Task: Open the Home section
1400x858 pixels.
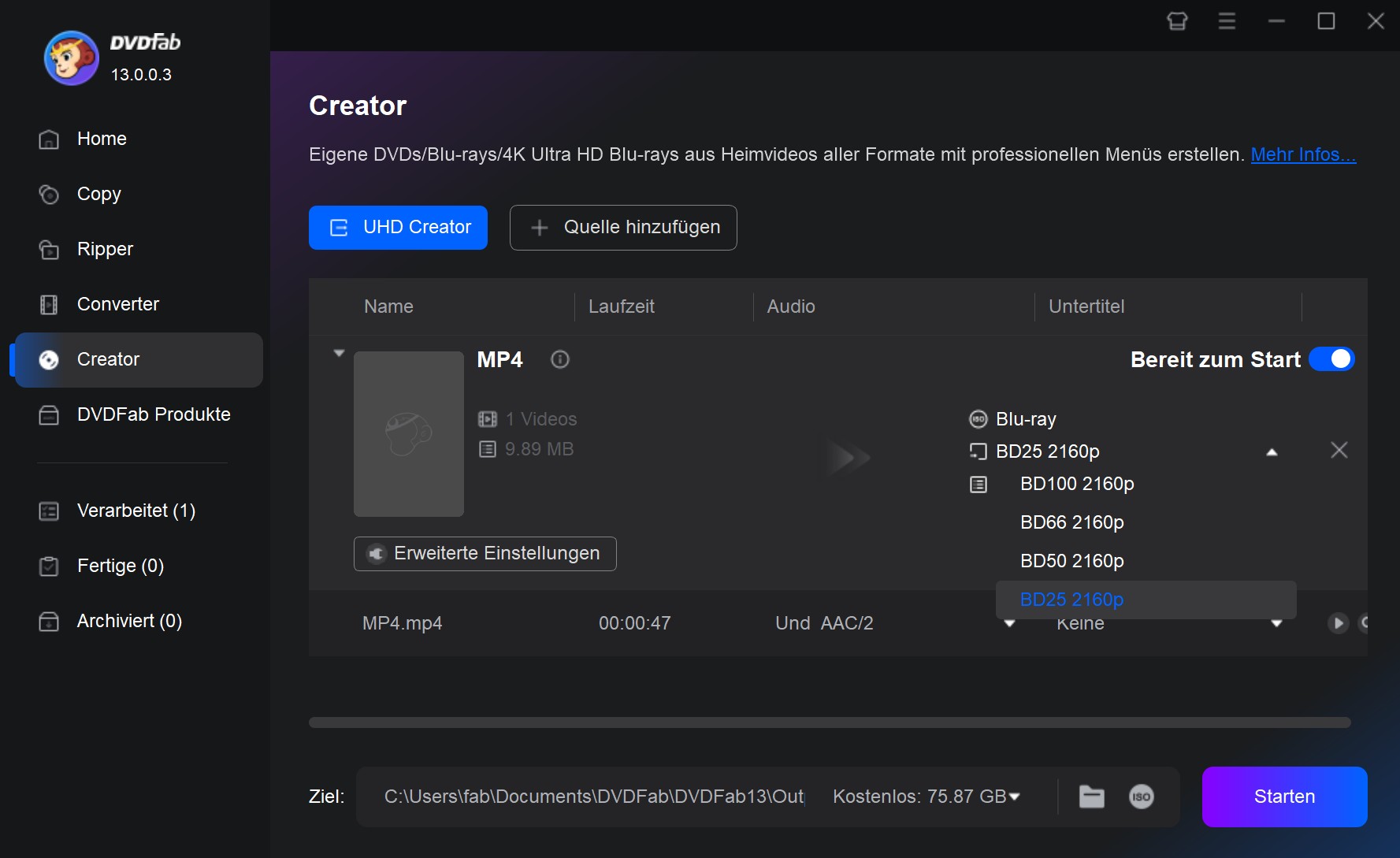Action: pyautogui.click(x=139, y=139)
